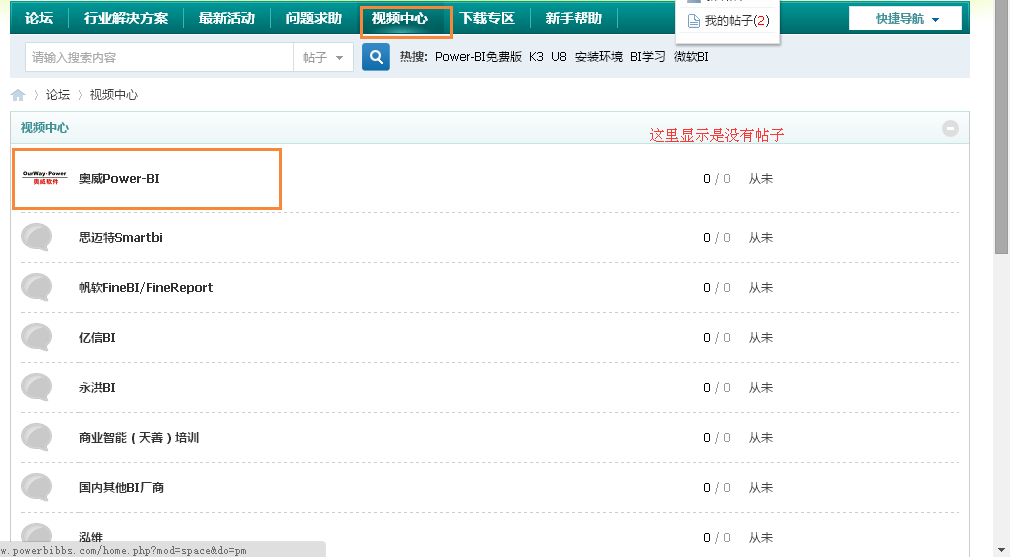Expand the 快捷导航 dropdown
1010x557 pixels.
click(905, 19)
